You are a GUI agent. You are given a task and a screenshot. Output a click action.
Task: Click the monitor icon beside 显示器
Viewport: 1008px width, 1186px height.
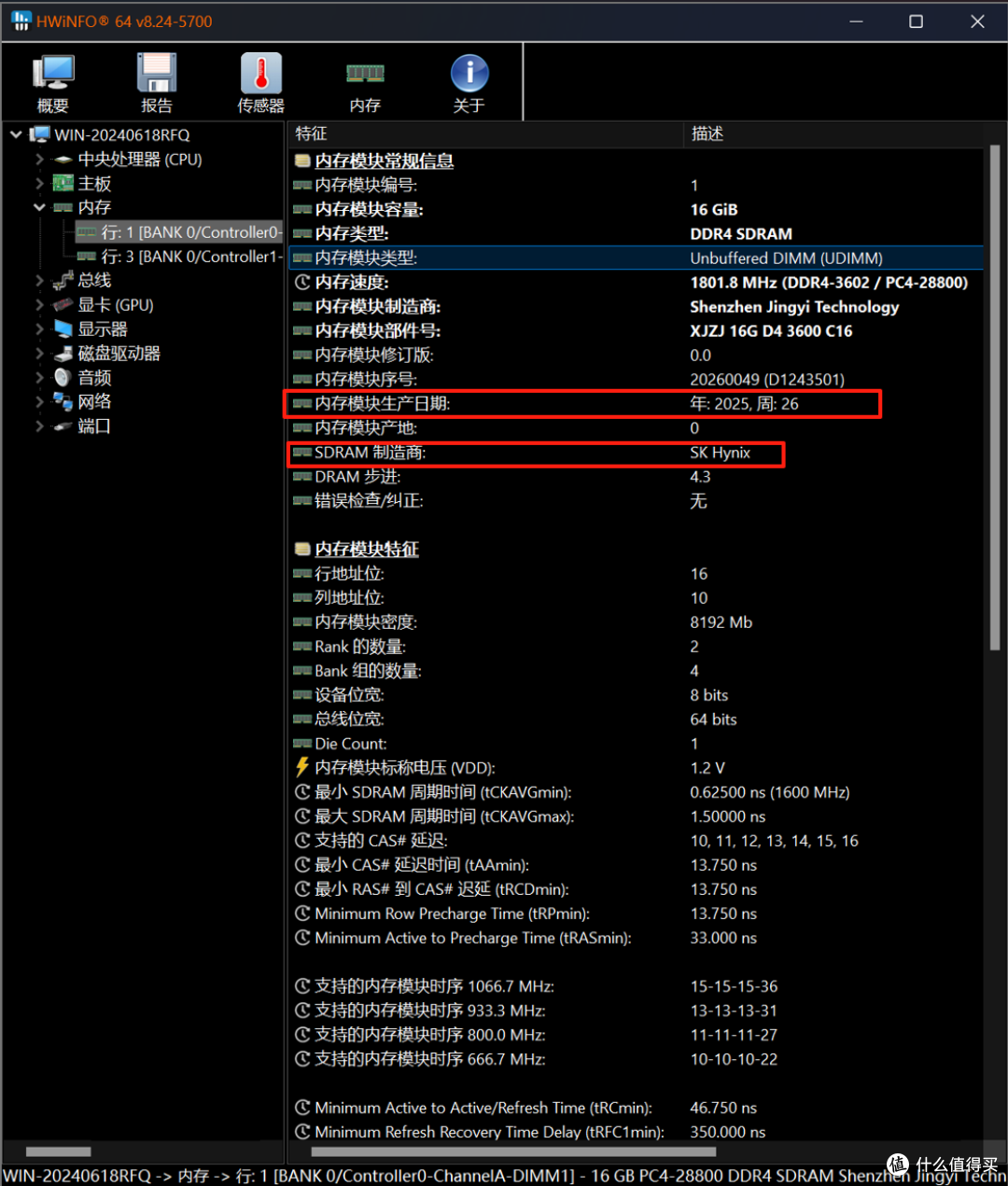[63, 328]
